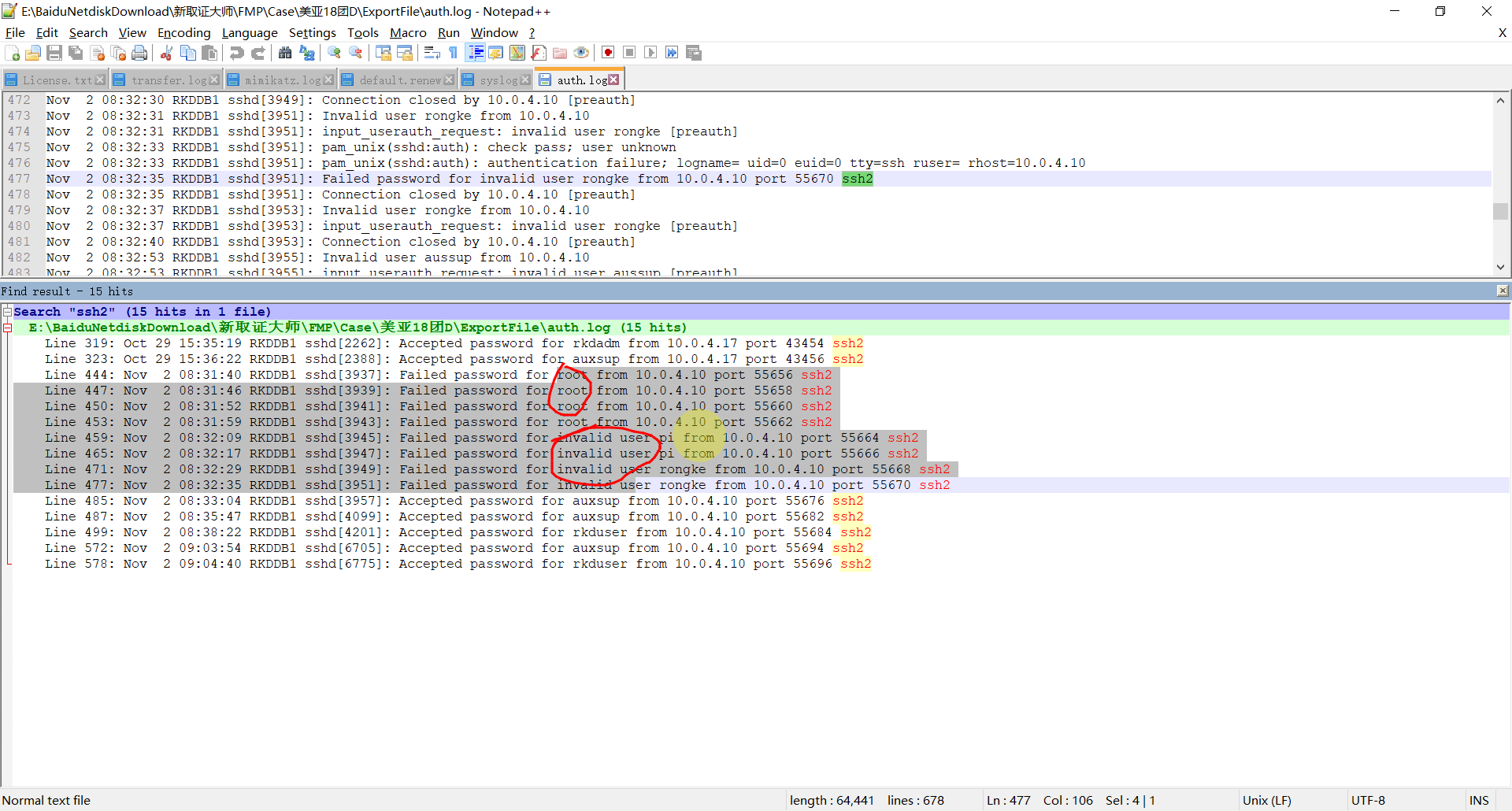Stop macro recording
The width and height of the screenshot is (1512, 811).
click(629, 53)
